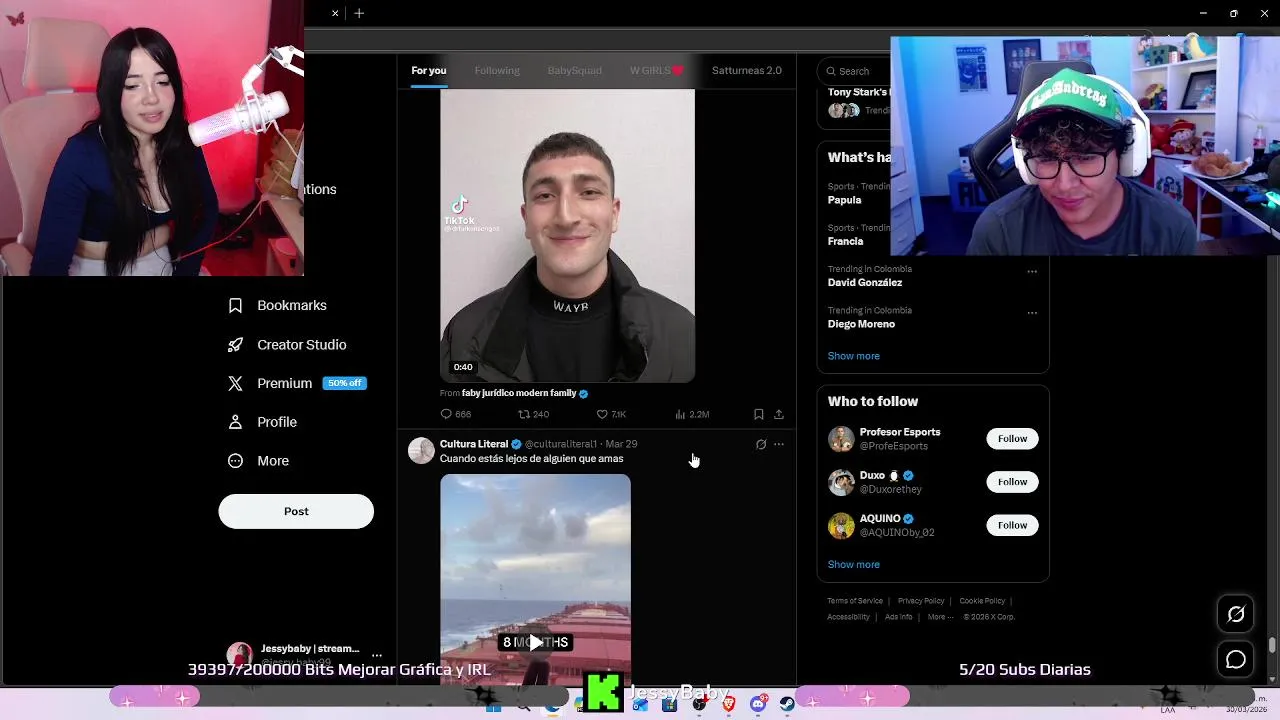Viewport: 1280px width, 720px height.
Task: Play the Cultura Literal video
Action: pyautogui.click(x=535, y=642)
